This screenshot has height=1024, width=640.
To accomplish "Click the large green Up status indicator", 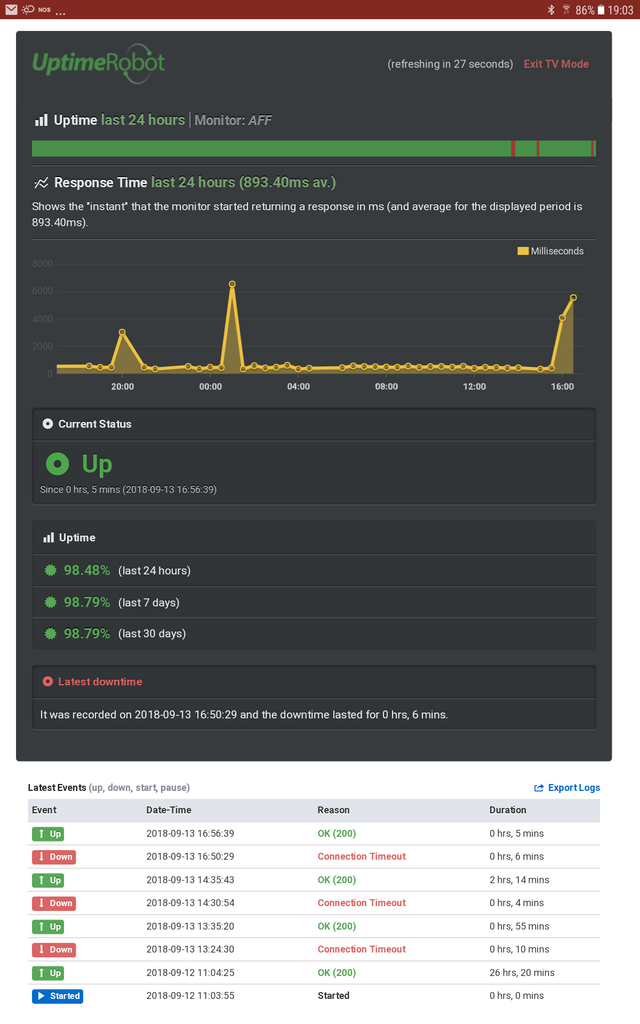I will (57, 464).
